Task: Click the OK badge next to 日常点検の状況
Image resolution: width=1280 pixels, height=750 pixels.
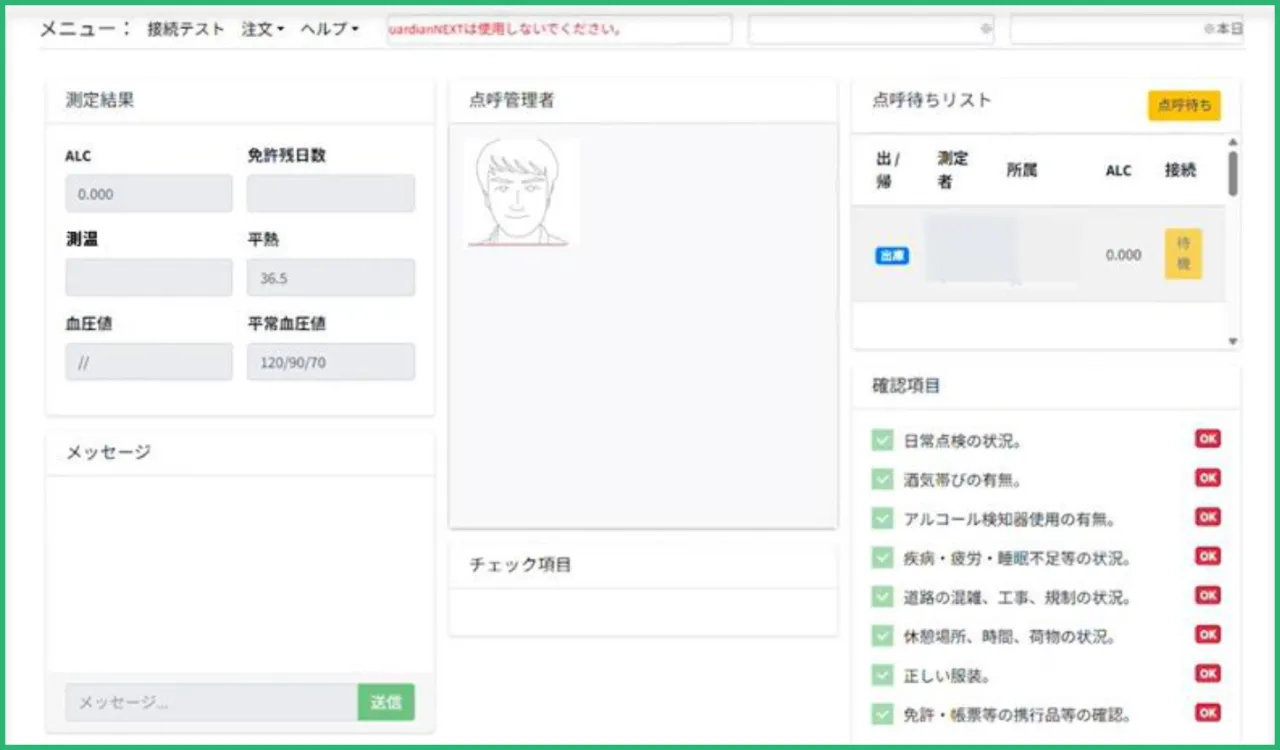Action: [x=1207, y=439]
